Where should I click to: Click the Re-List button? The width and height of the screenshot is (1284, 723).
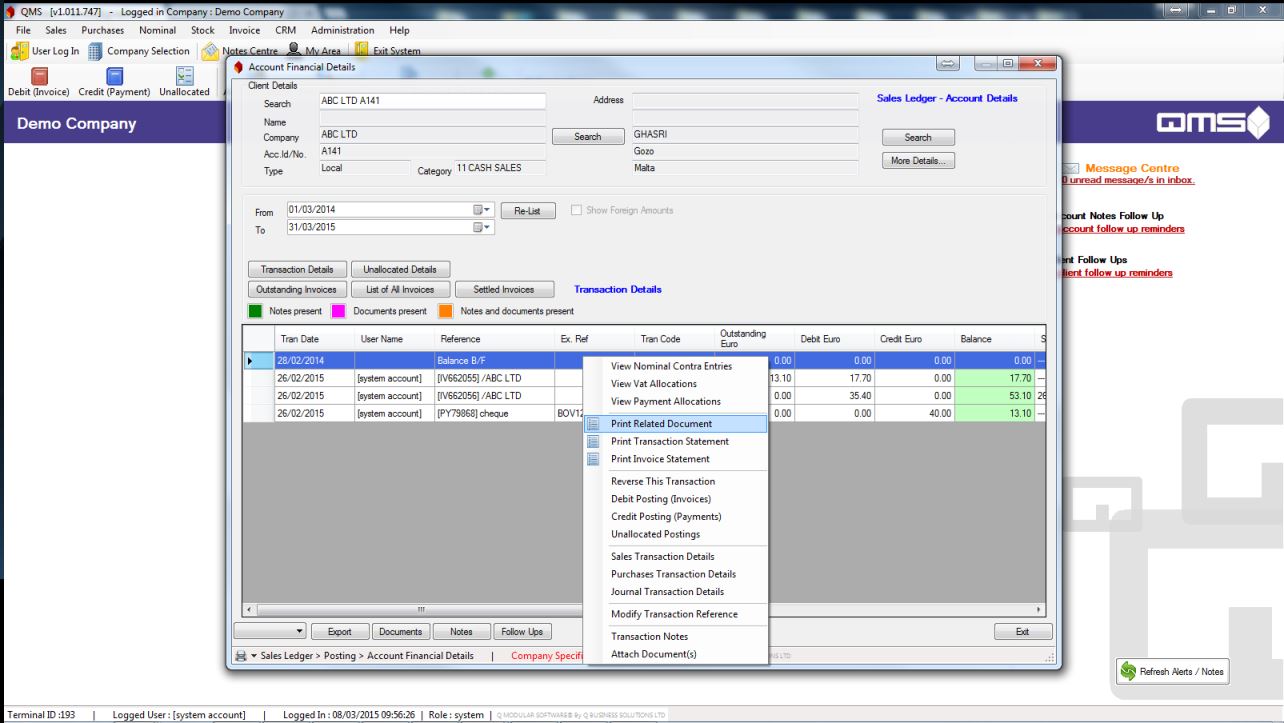tap(528, 211)
